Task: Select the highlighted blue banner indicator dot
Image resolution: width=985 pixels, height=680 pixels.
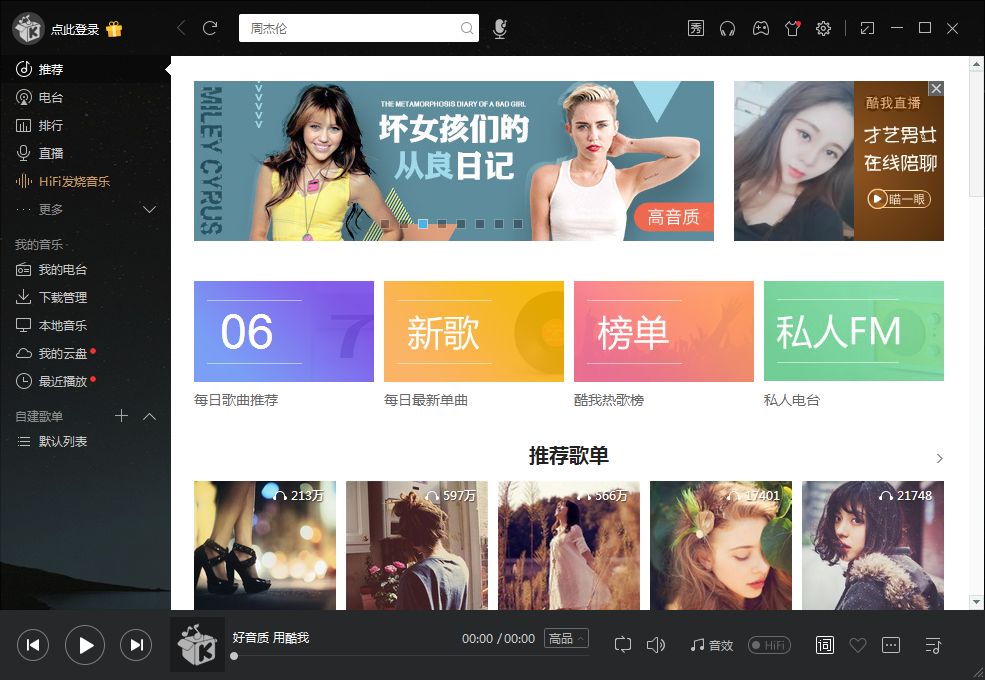Action: point(423,224)
